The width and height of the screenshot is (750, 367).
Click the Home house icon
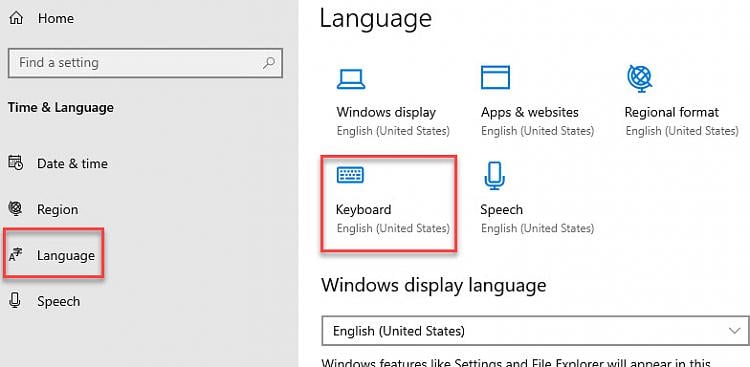16,18
